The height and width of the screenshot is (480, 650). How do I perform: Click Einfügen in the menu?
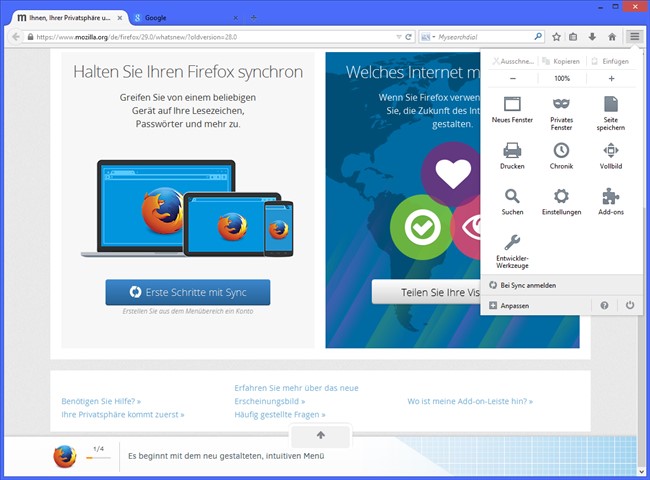[610, 61]
